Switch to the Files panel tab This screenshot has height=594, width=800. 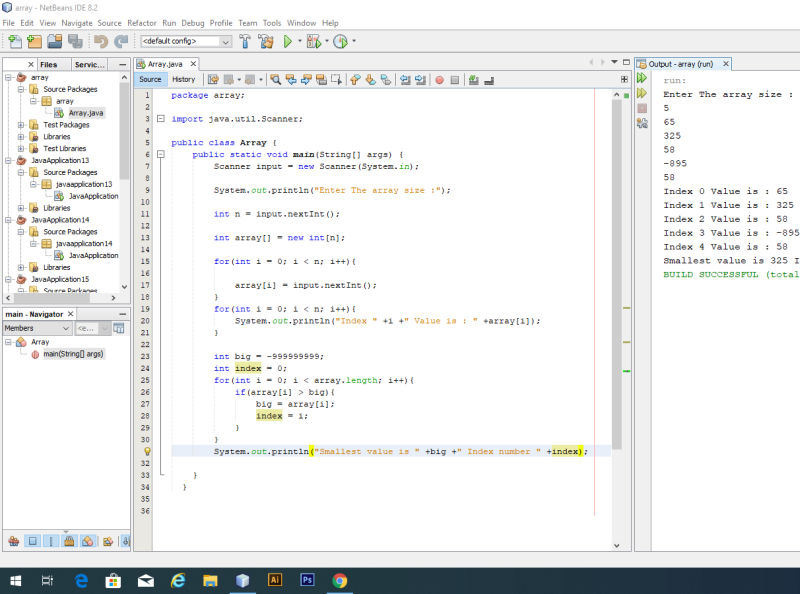click(49, 64)
